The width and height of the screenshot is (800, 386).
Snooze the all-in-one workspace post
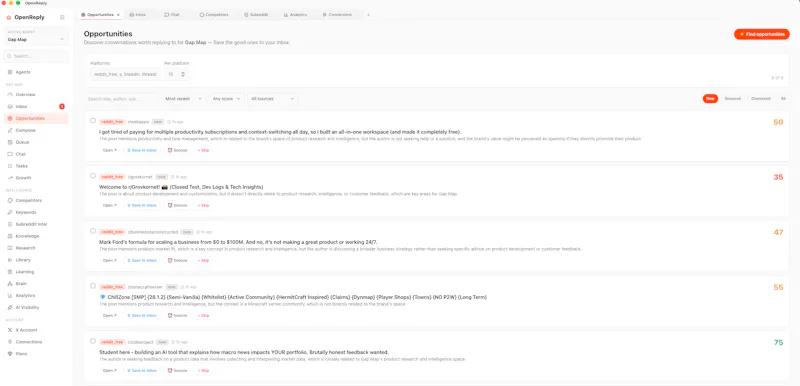tap(178, 150)
